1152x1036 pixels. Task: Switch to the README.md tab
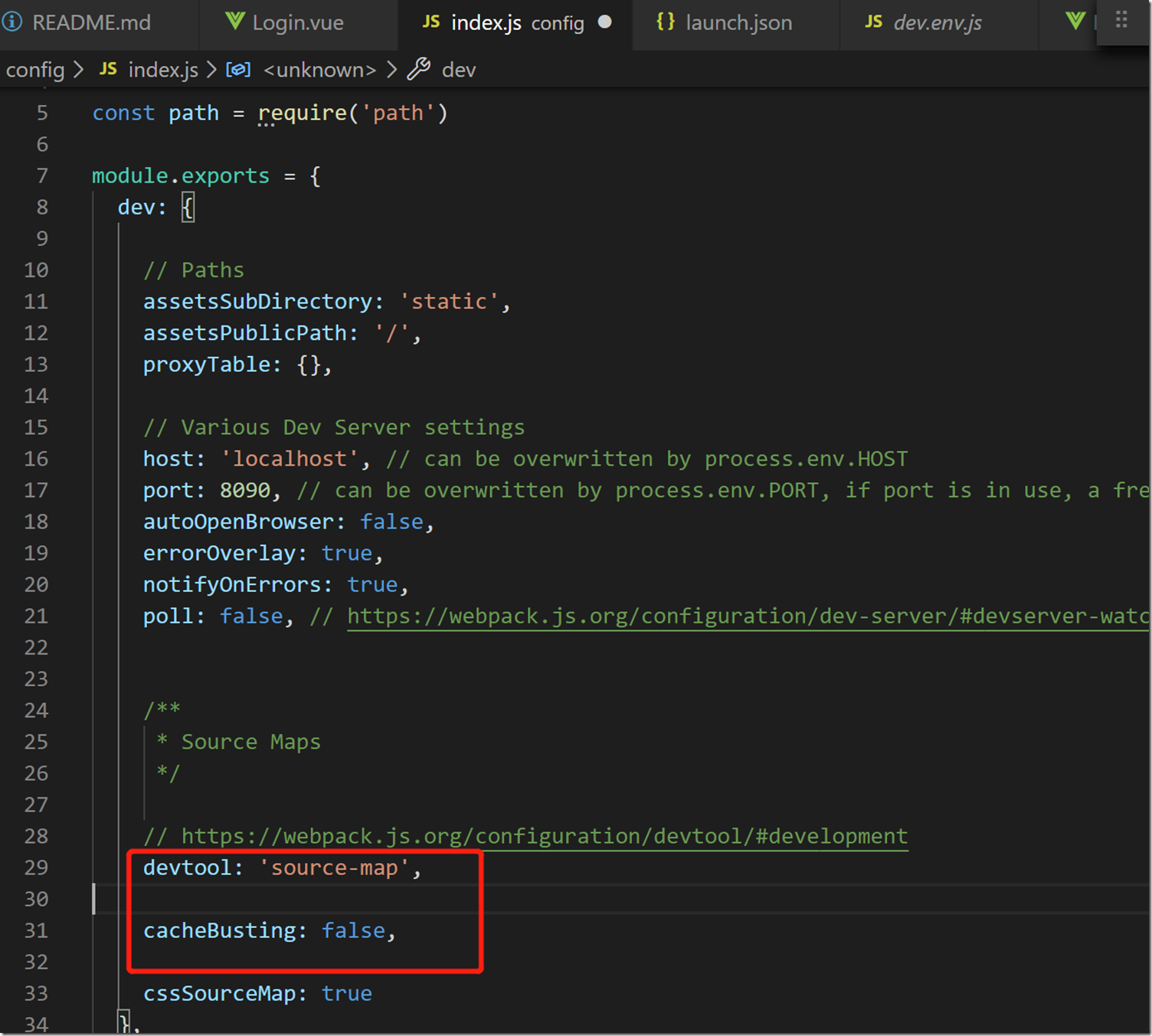point(90,23)
